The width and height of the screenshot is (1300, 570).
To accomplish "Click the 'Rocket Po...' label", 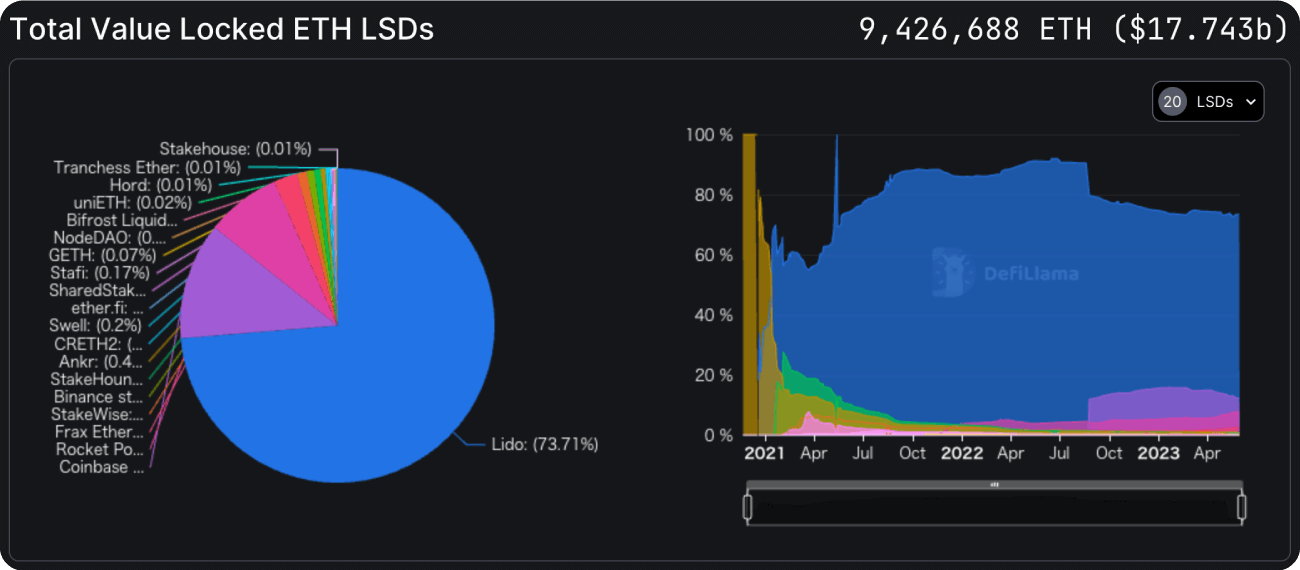I will [100, 450].
